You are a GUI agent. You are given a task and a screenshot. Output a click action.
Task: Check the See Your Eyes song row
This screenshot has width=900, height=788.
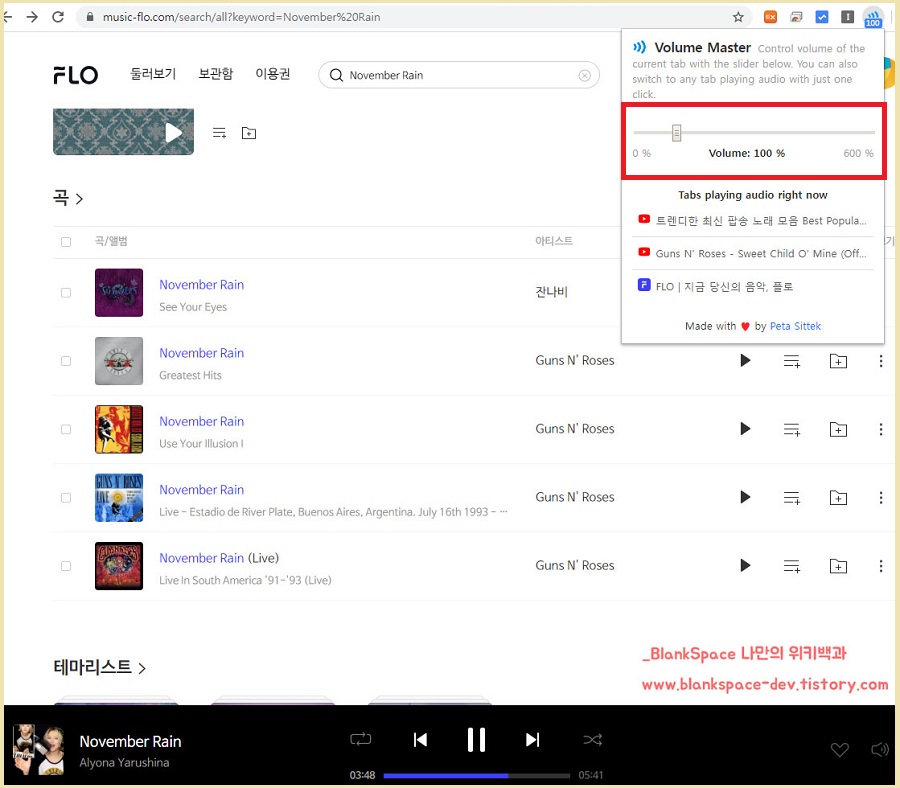point(66,293)
